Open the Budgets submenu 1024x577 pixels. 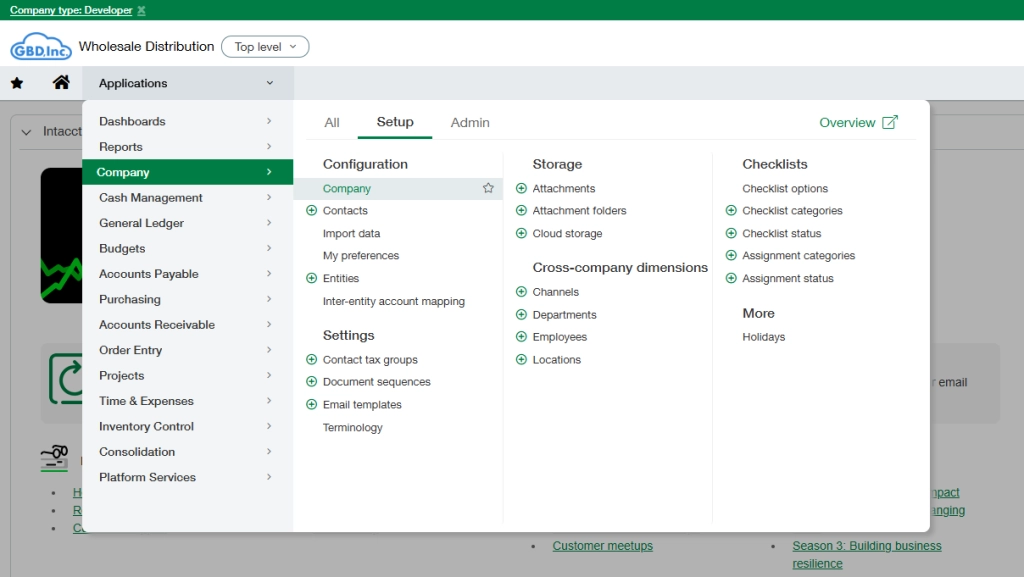pos(187,248)
